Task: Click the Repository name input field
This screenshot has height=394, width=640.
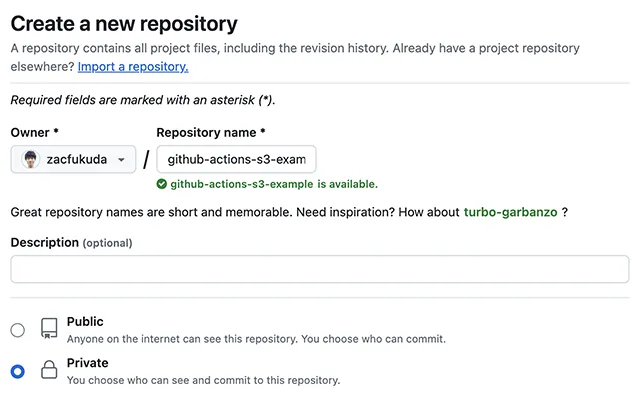Action: point(236,159)
